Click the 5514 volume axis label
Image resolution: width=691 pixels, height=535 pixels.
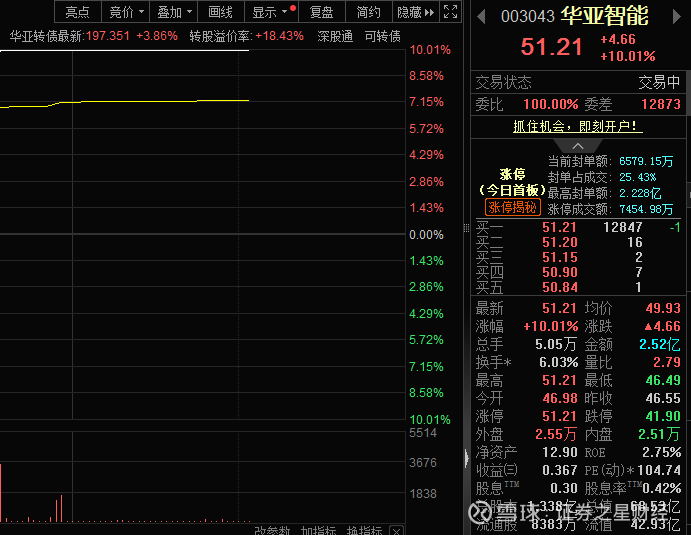(423, 433)
